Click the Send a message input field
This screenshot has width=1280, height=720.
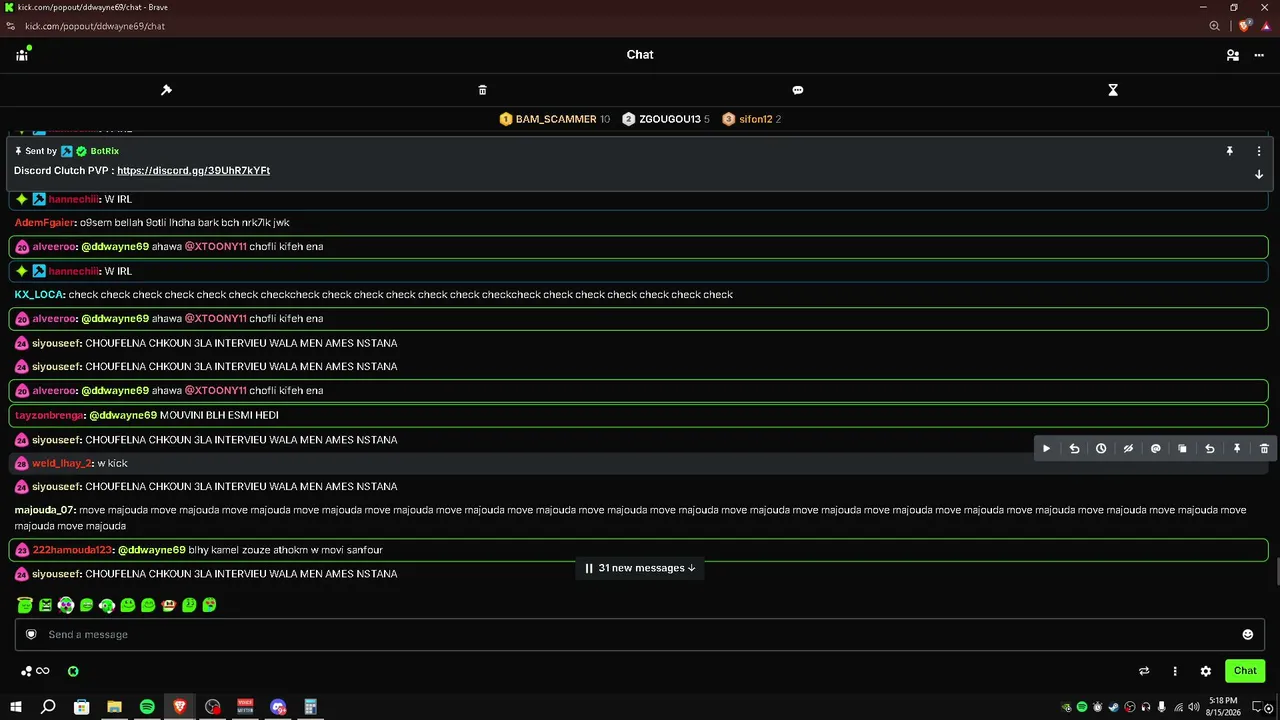pyautogui.click(x=640, y=634)
